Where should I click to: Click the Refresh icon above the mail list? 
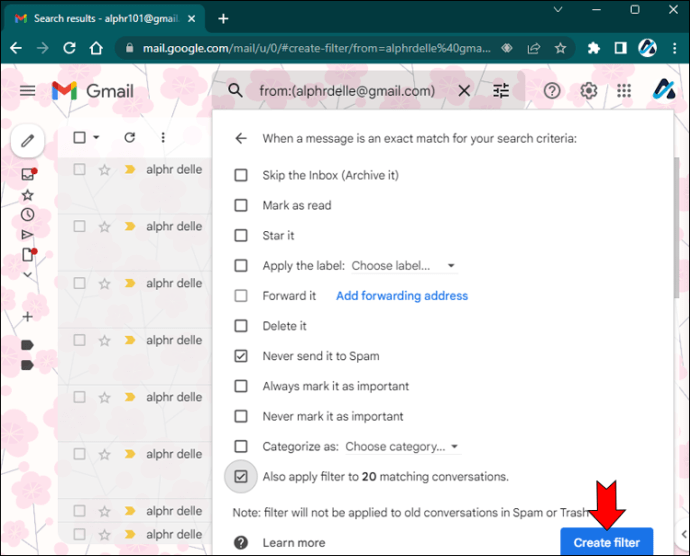click(129, 138)
